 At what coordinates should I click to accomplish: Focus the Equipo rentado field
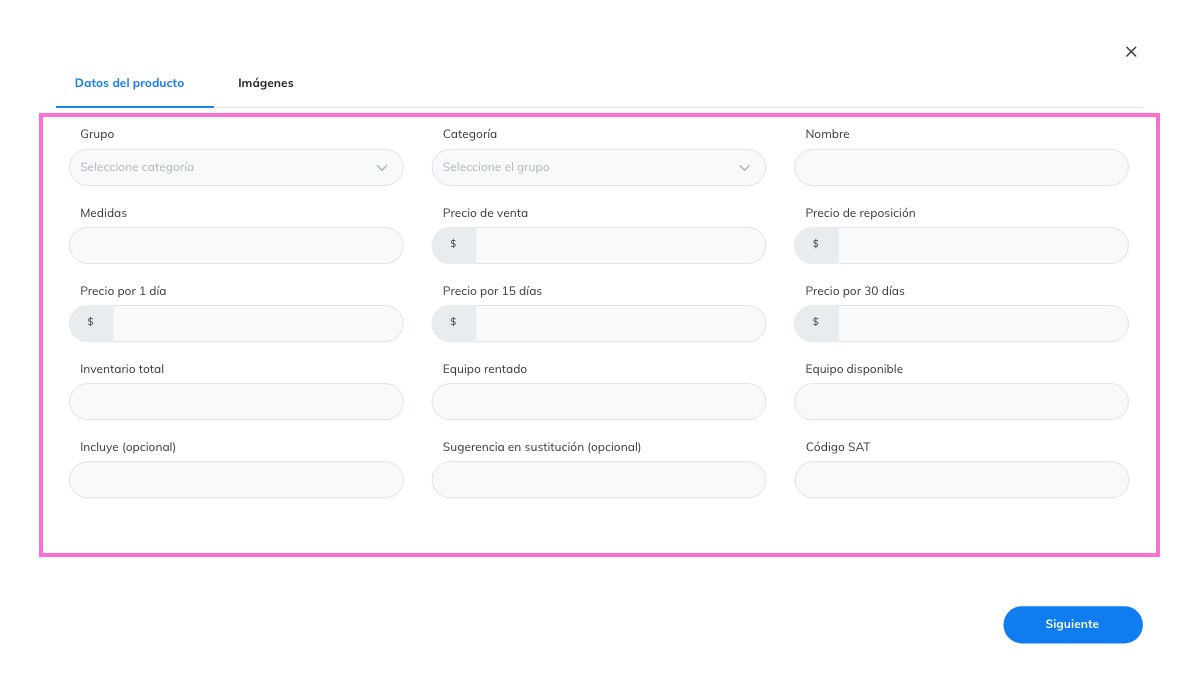point(599,401)
